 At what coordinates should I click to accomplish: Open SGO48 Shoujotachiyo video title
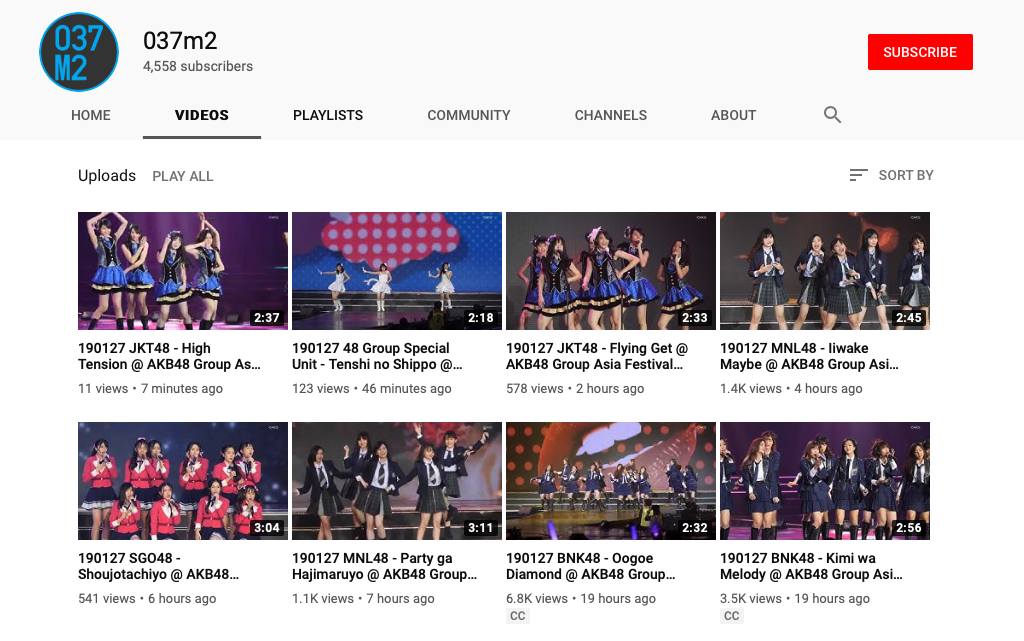tap(158, 567)
